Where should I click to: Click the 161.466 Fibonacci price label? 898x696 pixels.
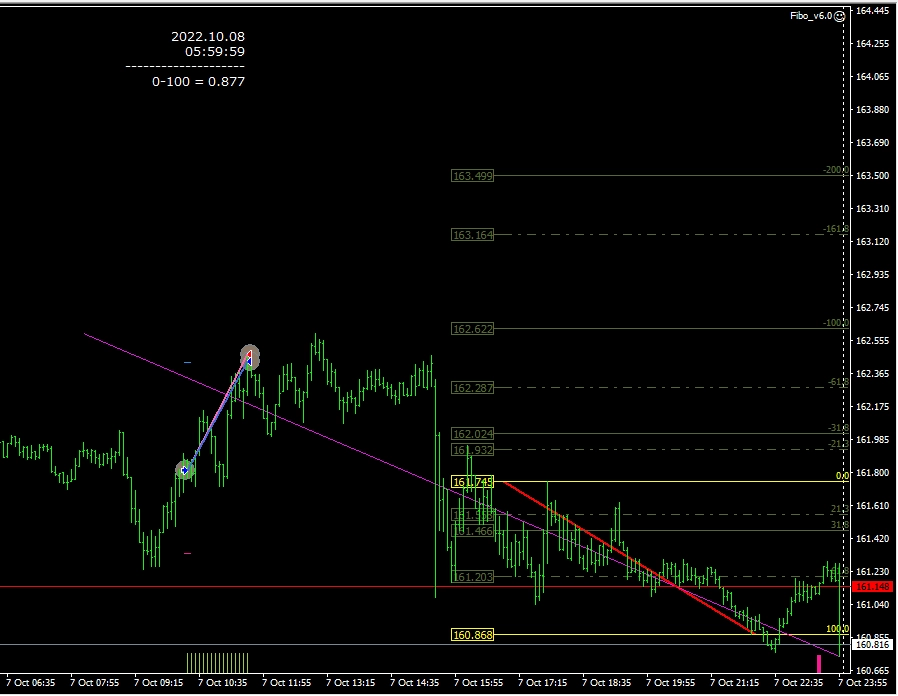click(472, 531)
